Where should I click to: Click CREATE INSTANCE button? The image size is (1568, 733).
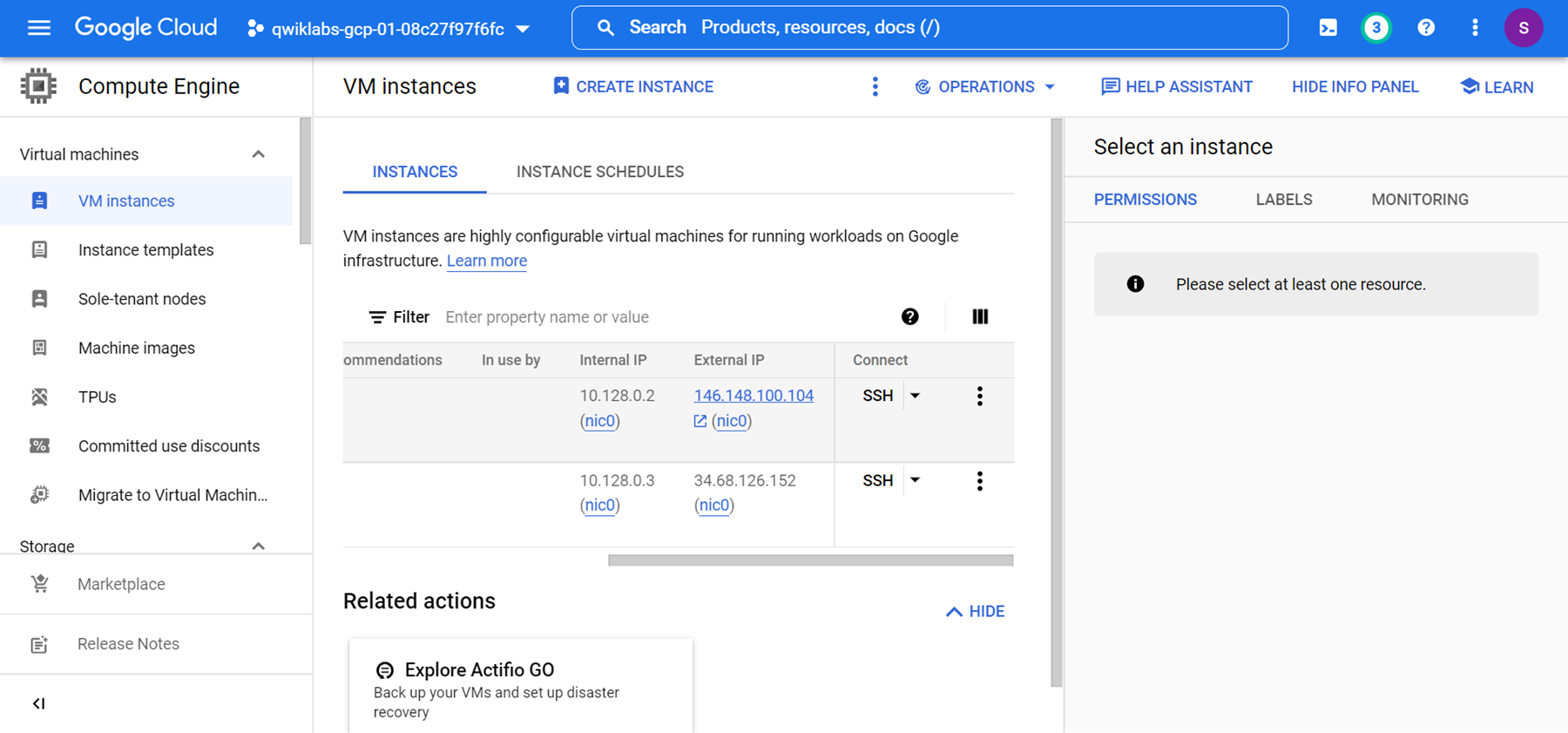633,86
